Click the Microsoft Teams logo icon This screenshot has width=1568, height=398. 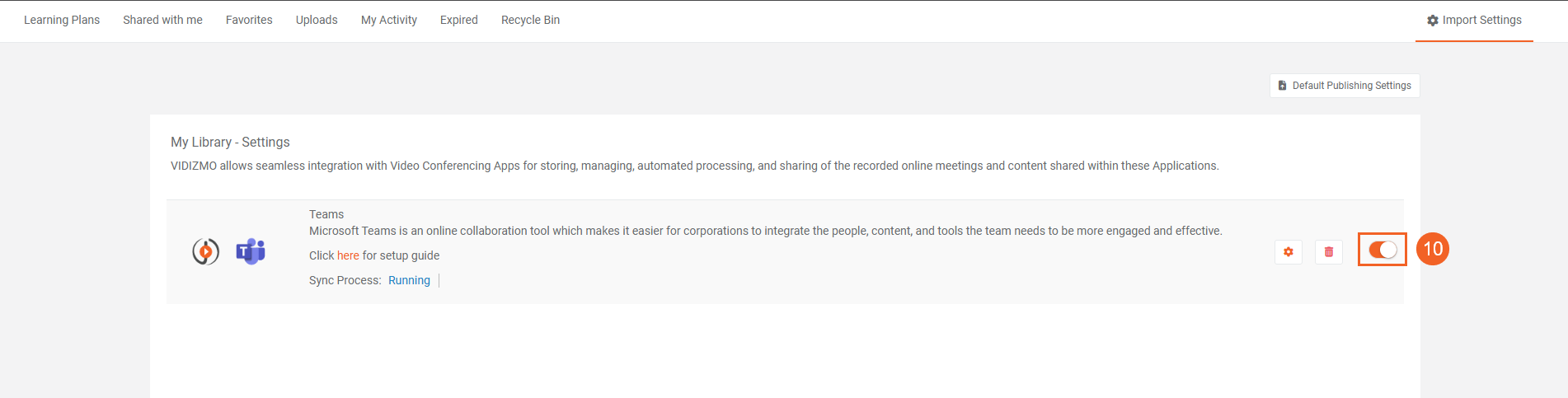pos(251,251)
